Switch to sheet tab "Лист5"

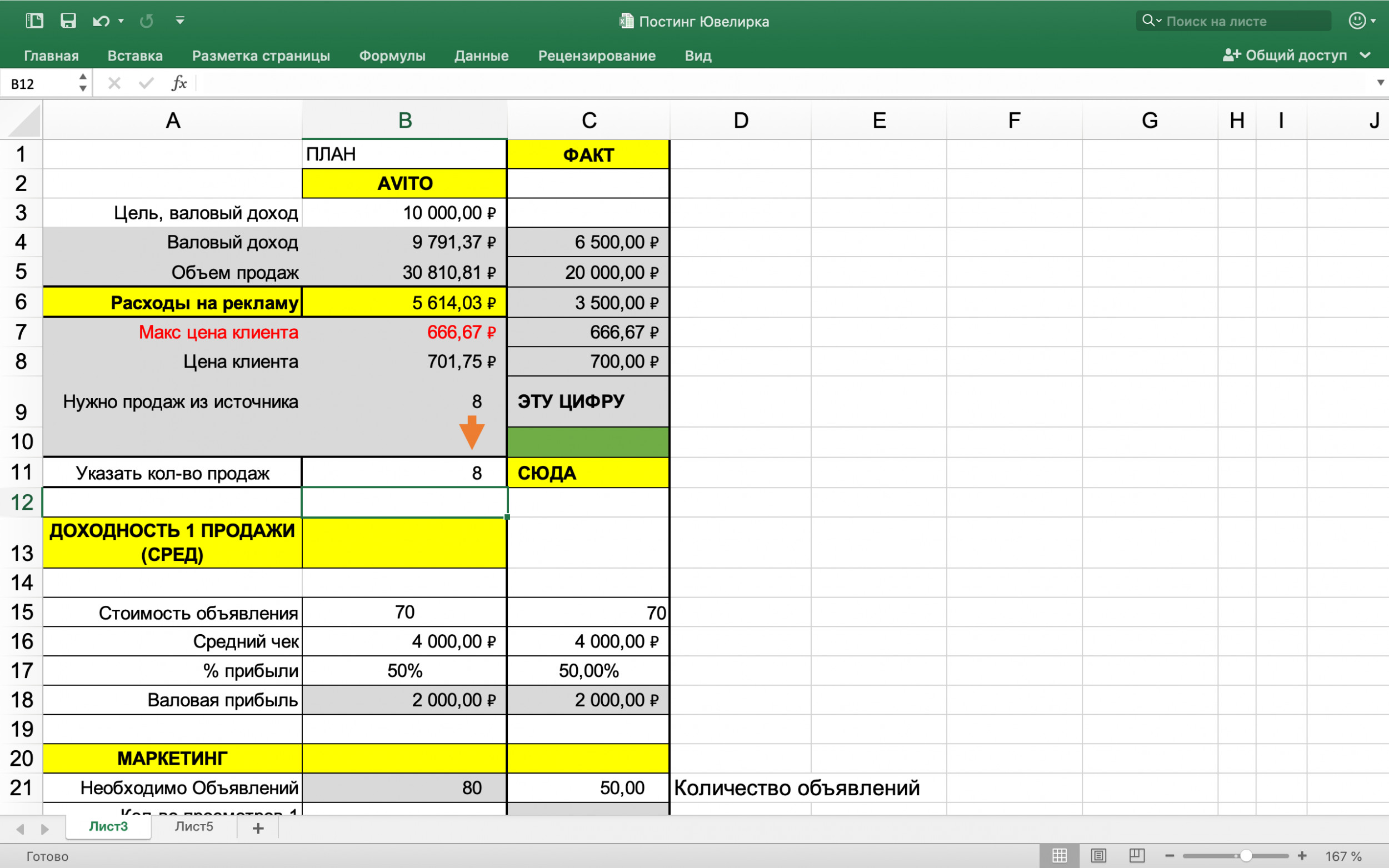point(194,827)
